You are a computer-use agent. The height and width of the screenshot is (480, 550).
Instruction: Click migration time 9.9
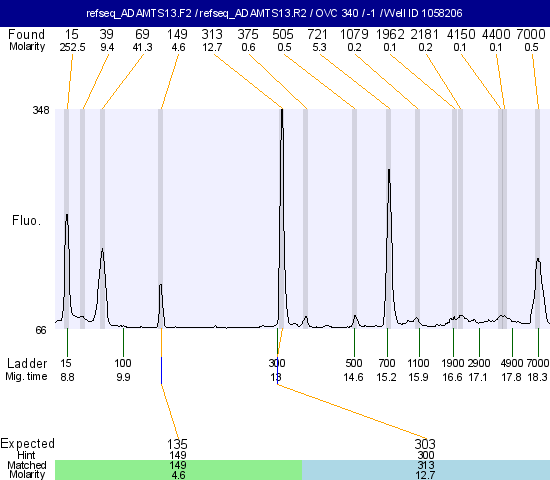point(123,377)
